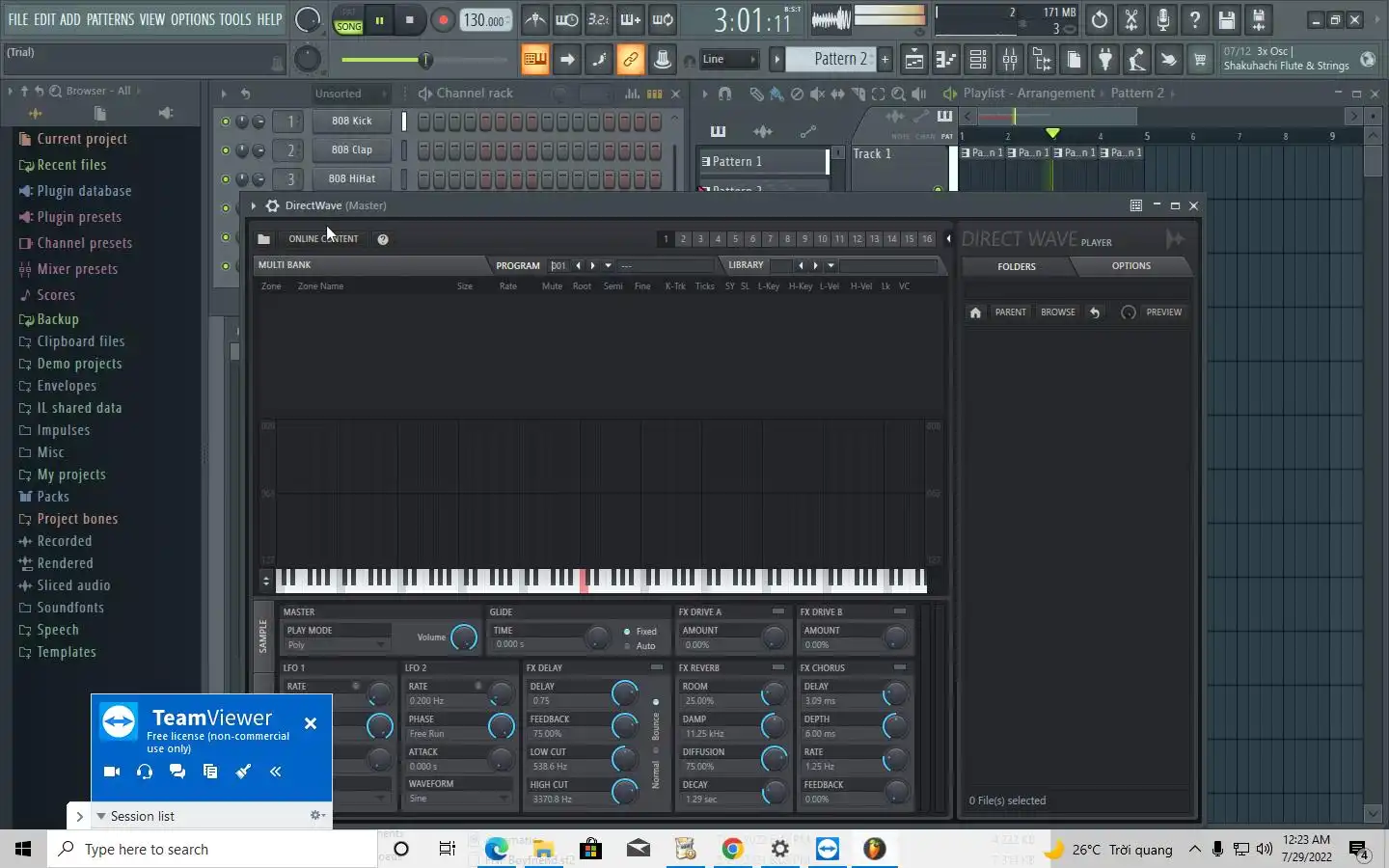Viewport: 1389px width, 868px height.
Task: Select the Playlist paint brush tool
Action: click(776, 94)
